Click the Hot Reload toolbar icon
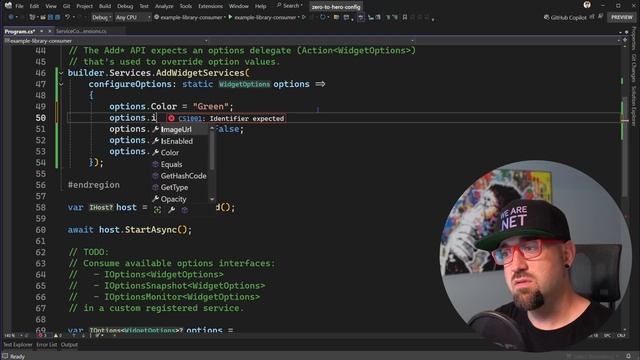640x360 pixels. click(323, 17)
